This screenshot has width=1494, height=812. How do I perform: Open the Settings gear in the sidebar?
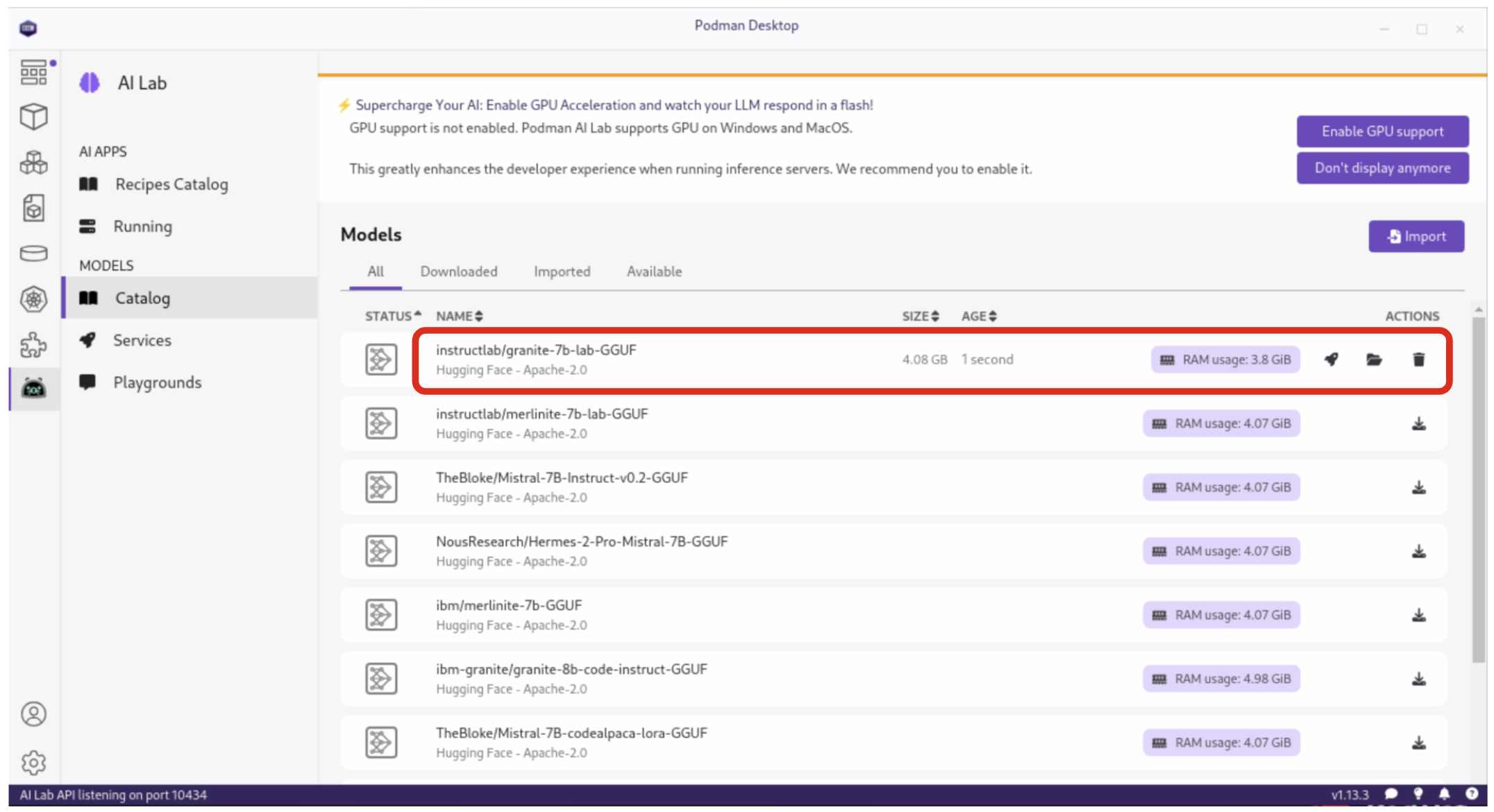[x=33, y=763]
